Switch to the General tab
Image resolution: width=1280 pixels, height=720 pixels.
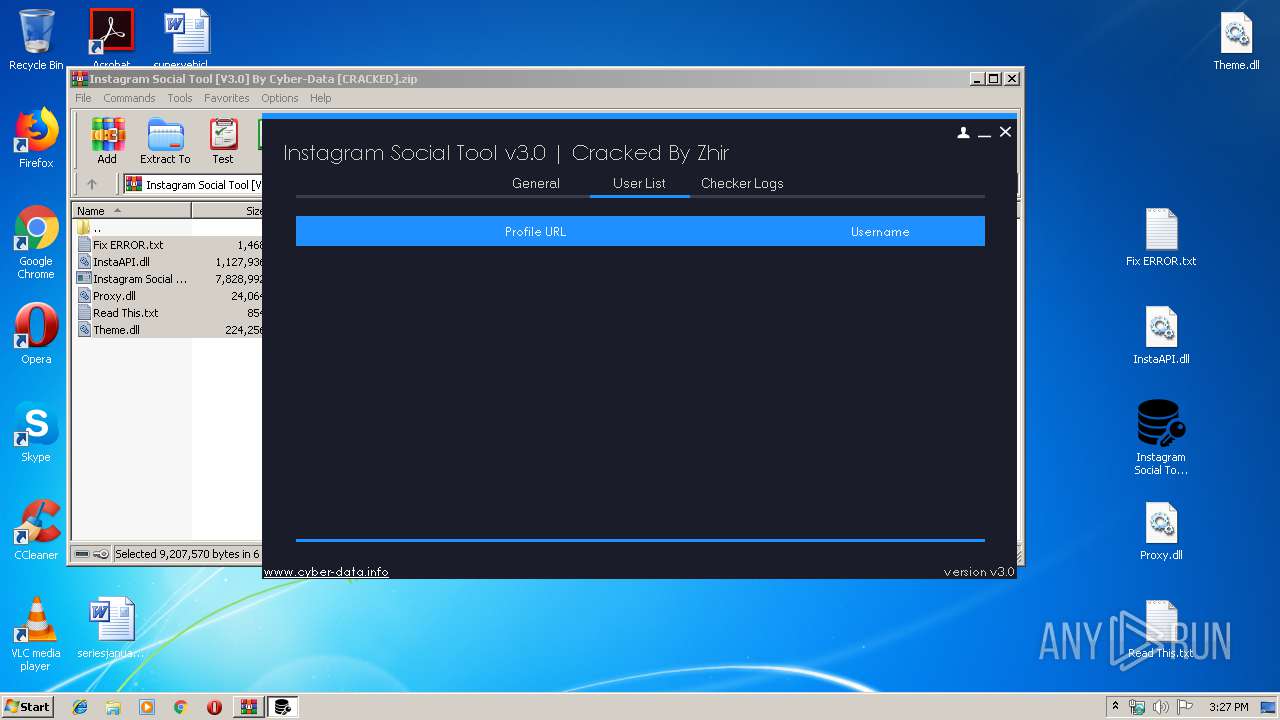[x=536, y=183]
